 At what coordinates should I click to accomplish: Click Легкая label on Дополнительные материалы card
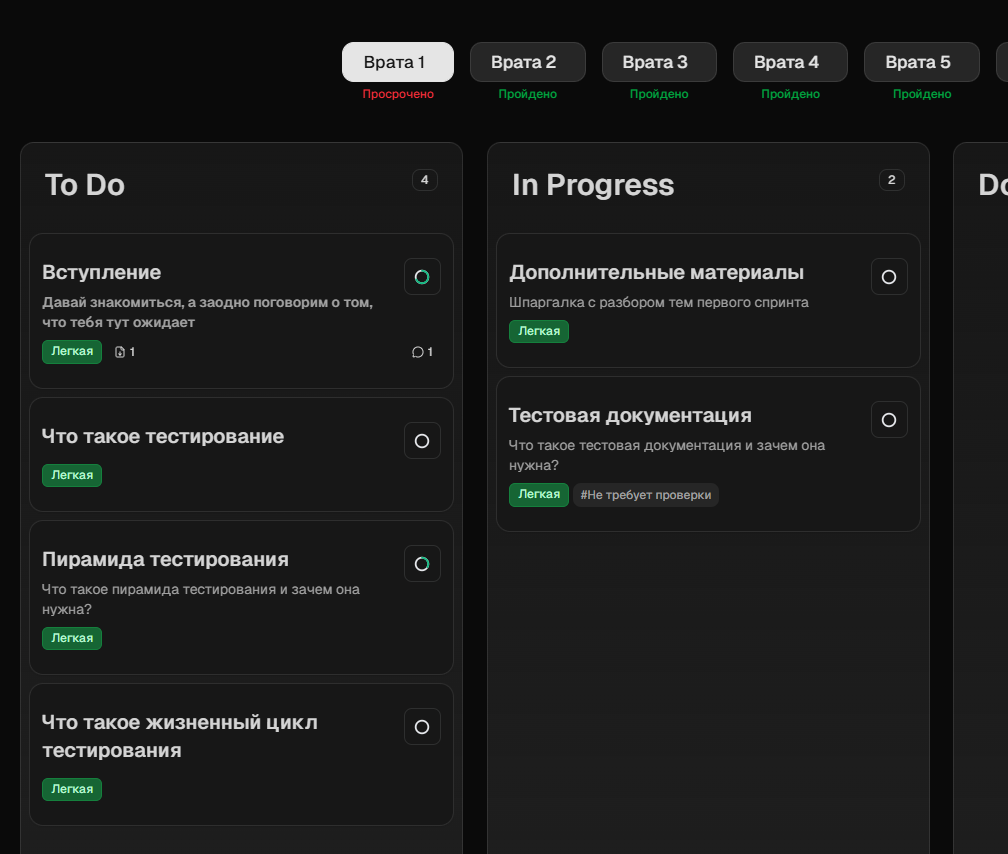(539, 331)
